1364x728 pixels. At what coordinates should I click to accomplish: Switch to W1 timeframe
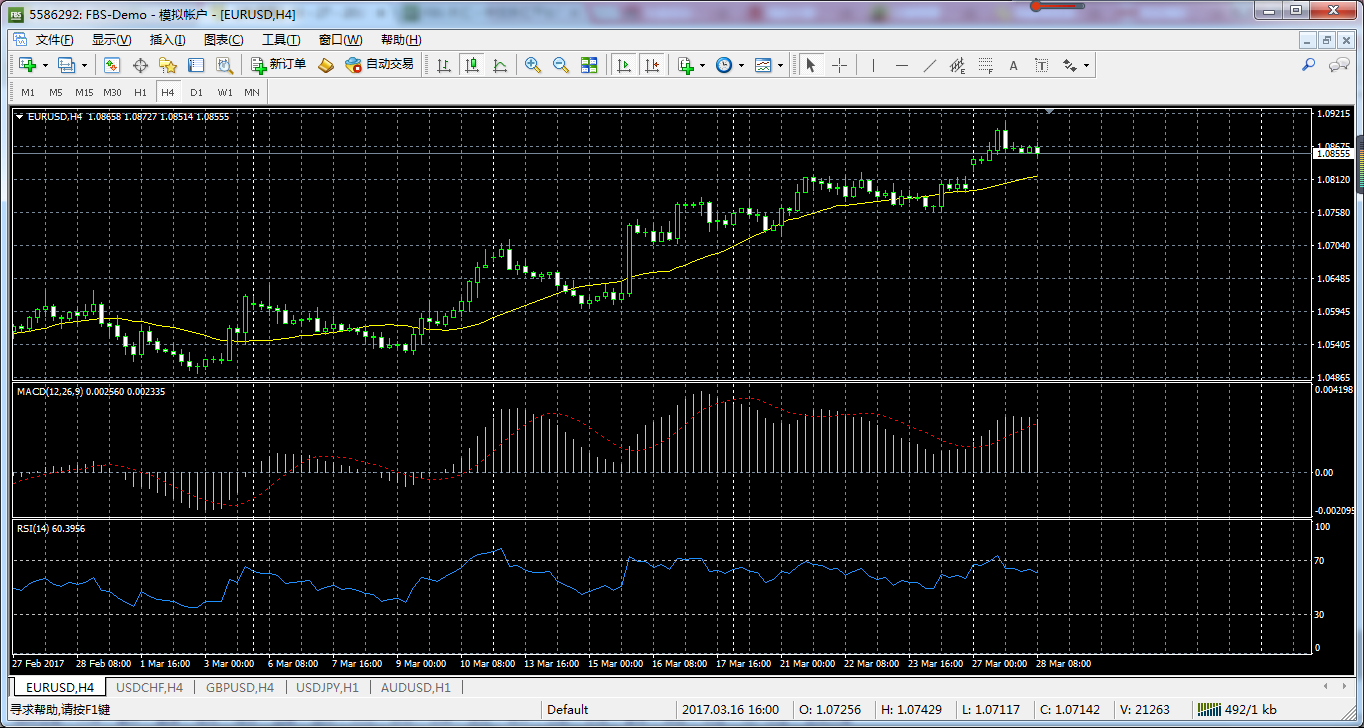pos(225,92)
